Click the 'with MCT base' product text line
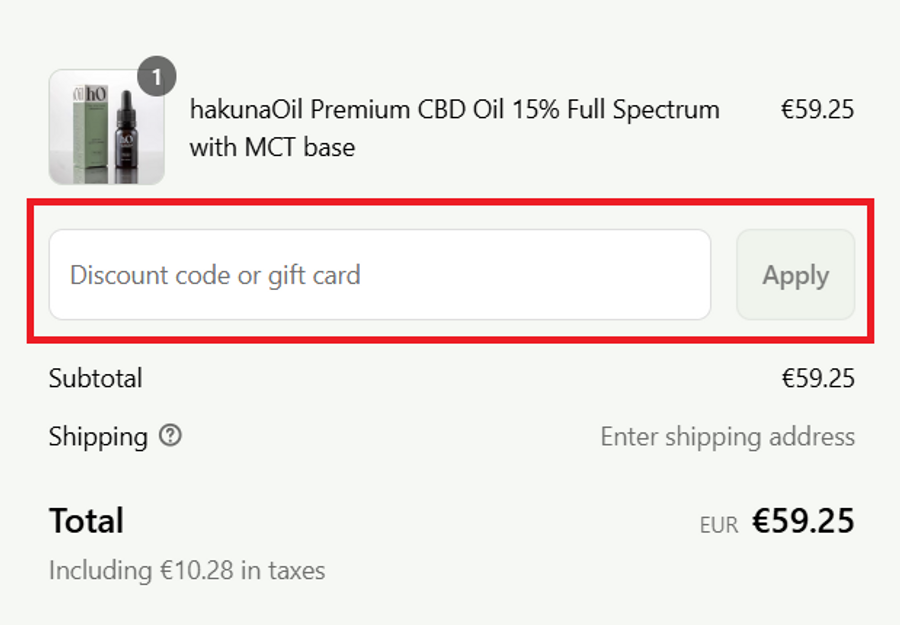Screen dimensions: 900x625 272,148
